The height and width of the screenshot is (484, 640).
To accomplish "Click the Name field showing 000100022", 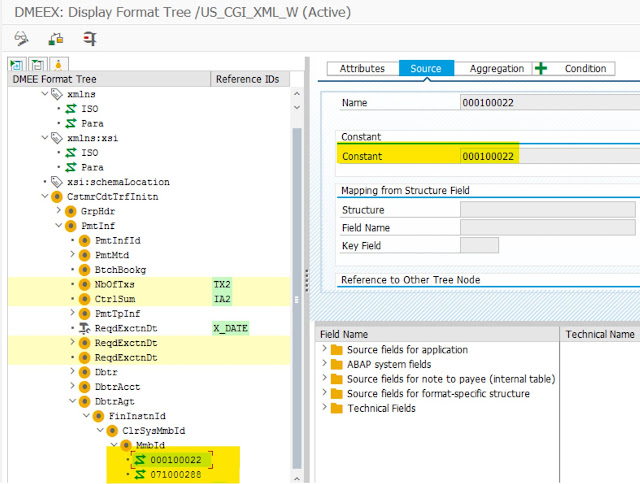I will pos(549,102).
